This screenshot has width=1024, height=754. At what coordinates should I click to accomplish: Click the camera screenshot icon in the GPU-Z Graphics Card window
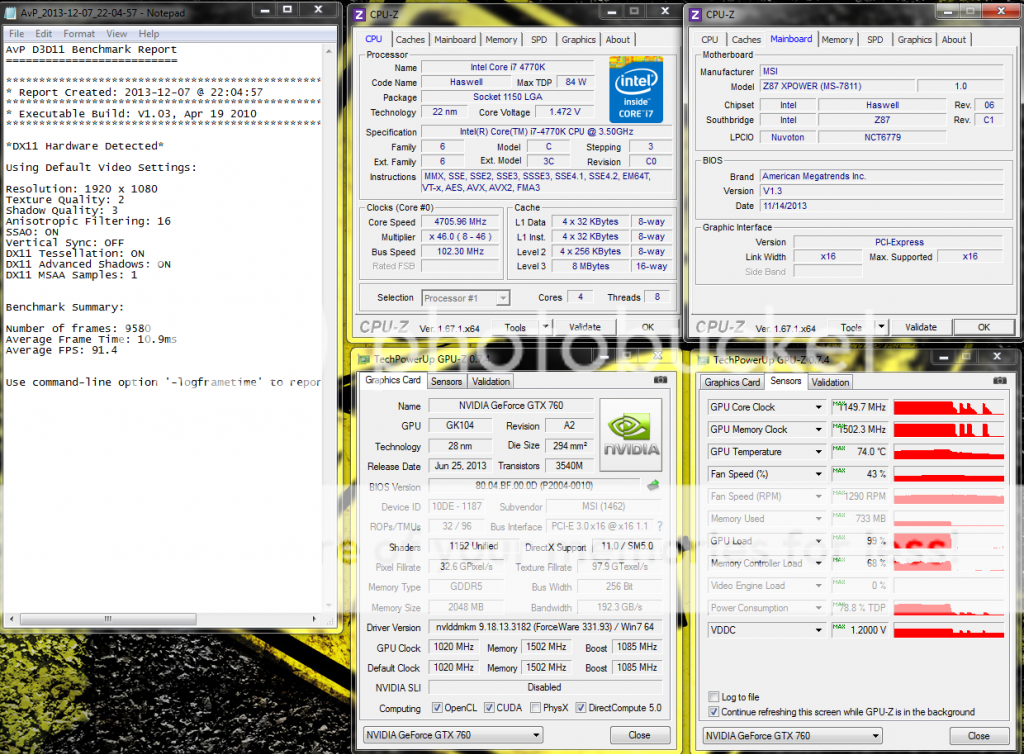click(659, 381)
